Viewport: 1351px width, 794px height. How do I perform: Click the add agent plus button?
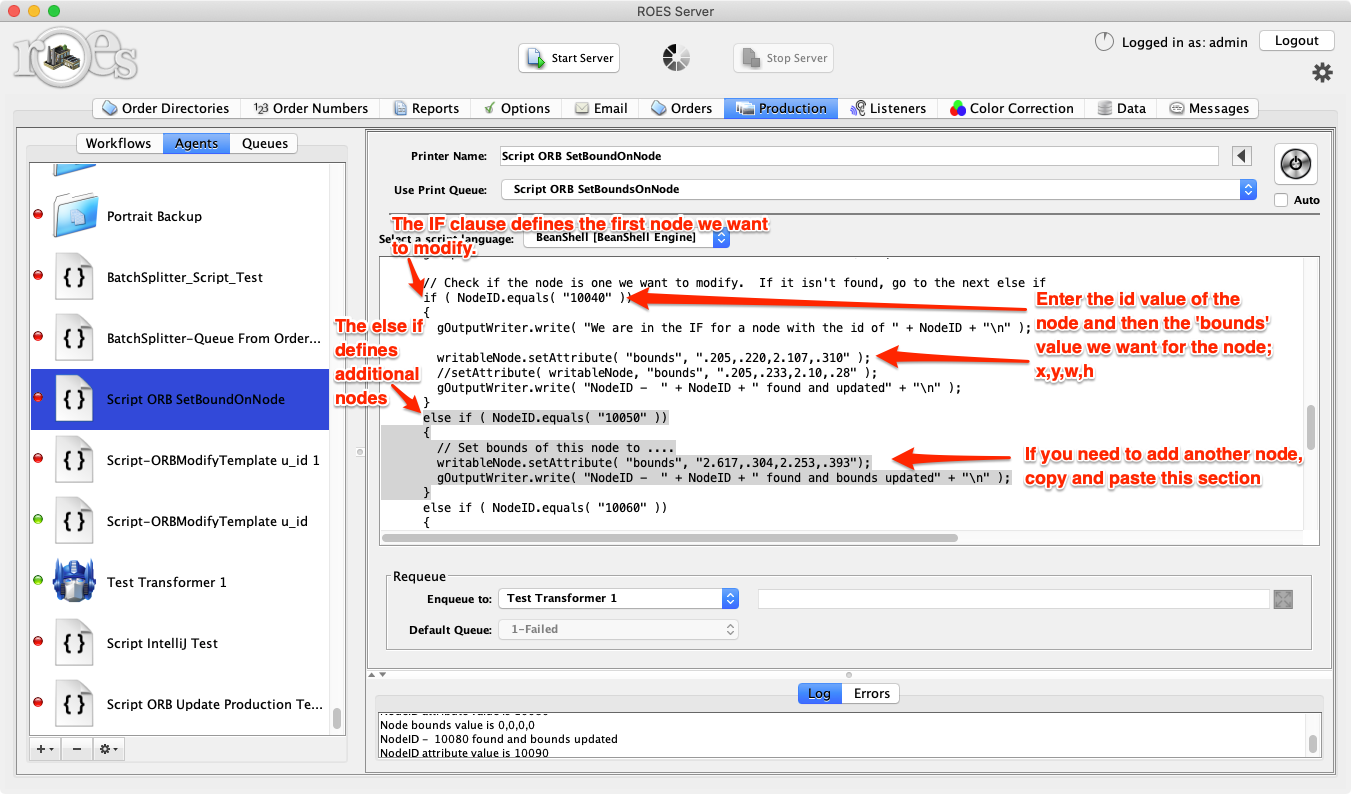pos(45,748)
